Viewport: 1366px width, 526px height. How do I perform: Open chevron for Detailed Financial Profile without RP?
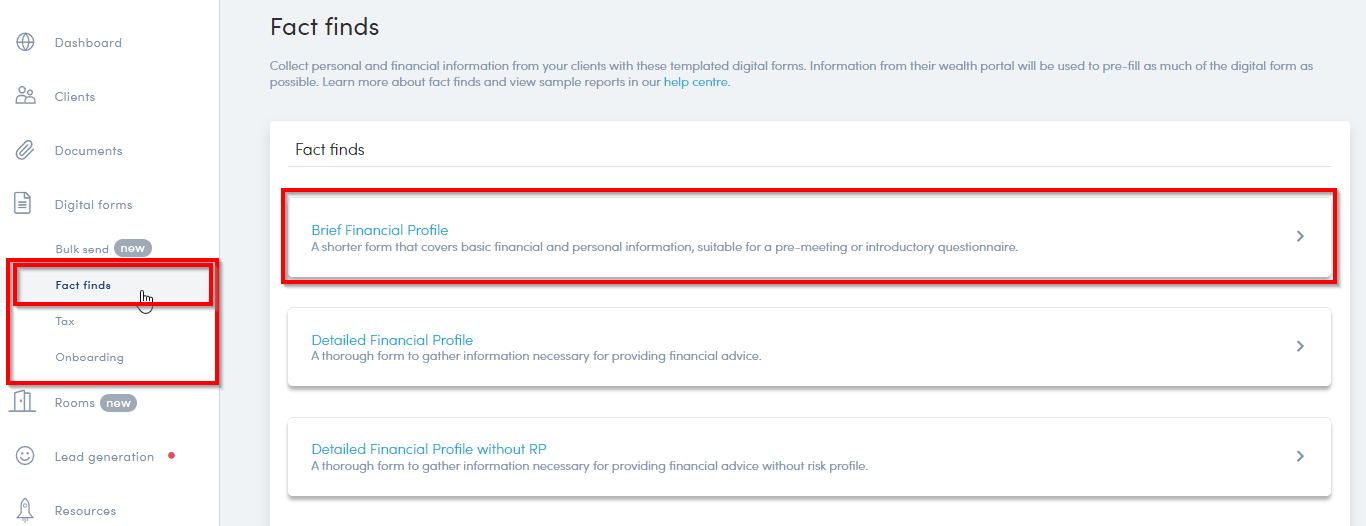point(1300,456)
